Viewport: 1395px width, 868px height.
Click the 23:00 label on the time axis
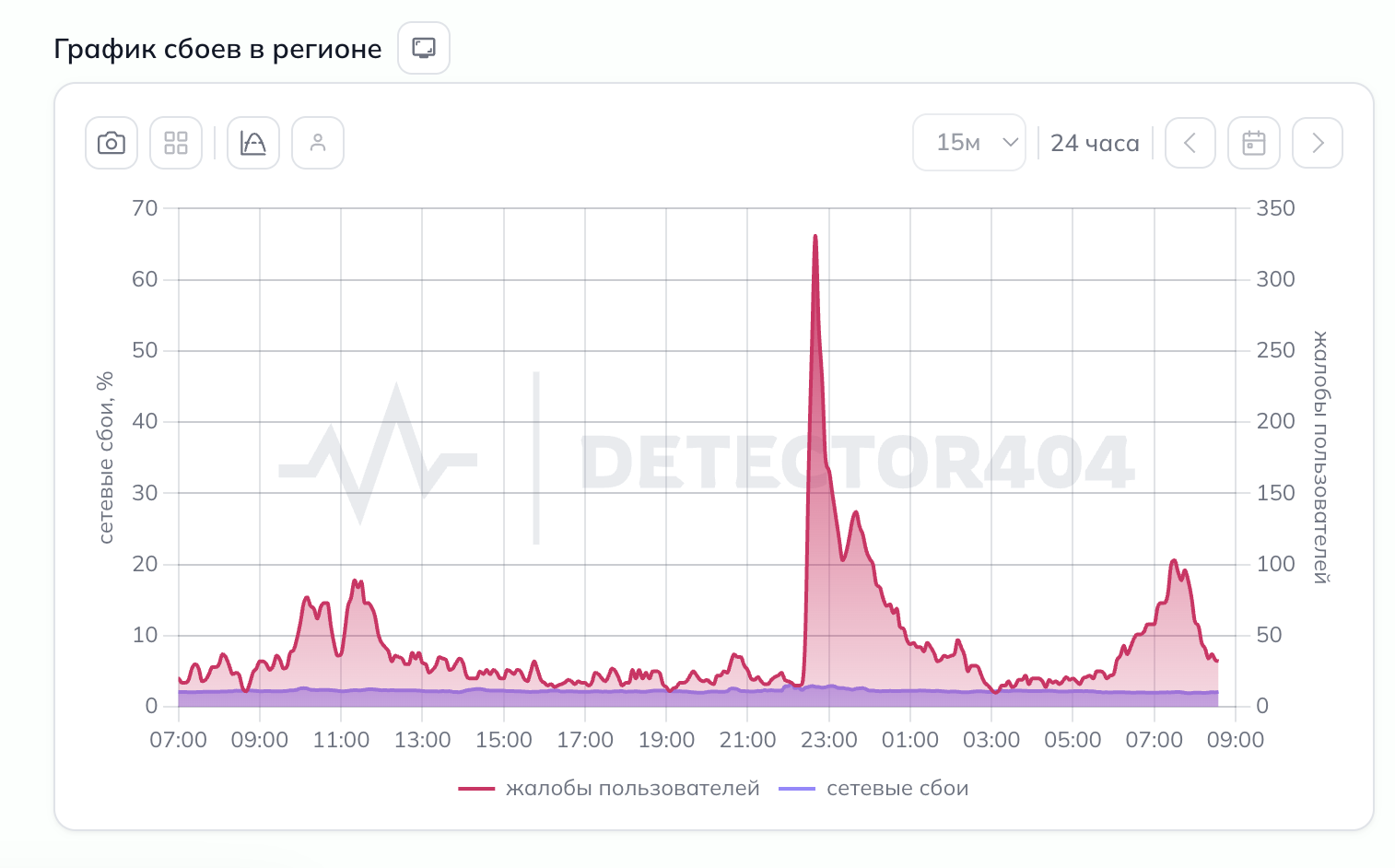[829, 740]
